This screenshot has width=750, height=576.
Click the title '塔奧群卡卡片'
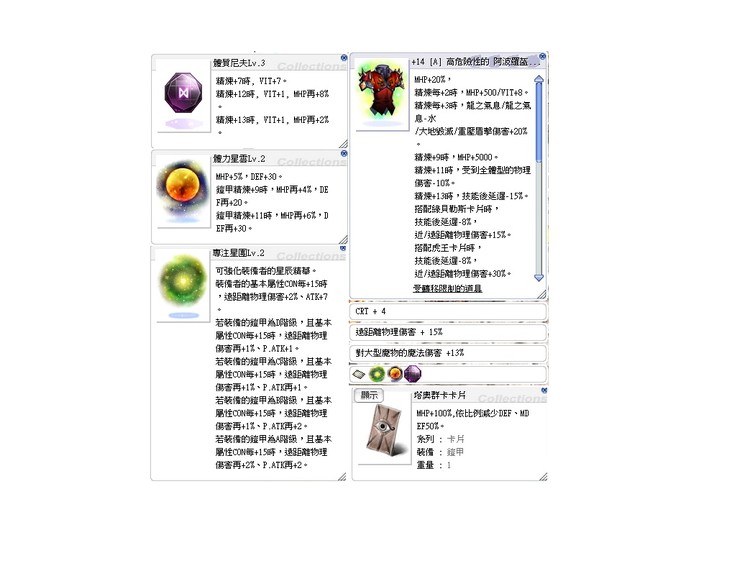439,395
